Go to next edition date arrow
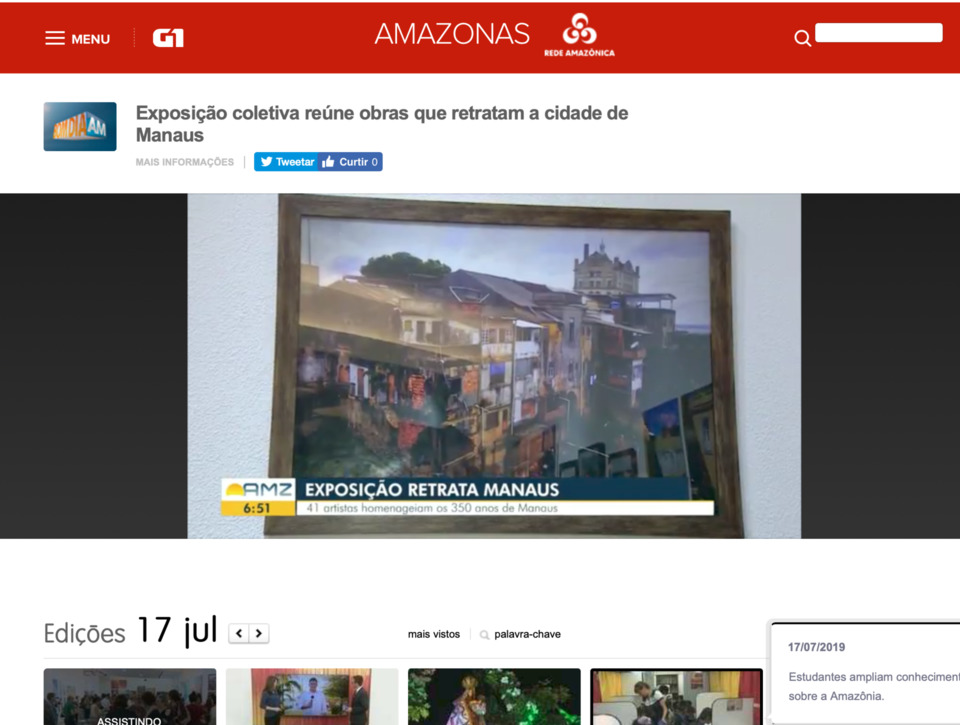Image resolution: width=960 pixels, height=725 pixels. point(259,633)
